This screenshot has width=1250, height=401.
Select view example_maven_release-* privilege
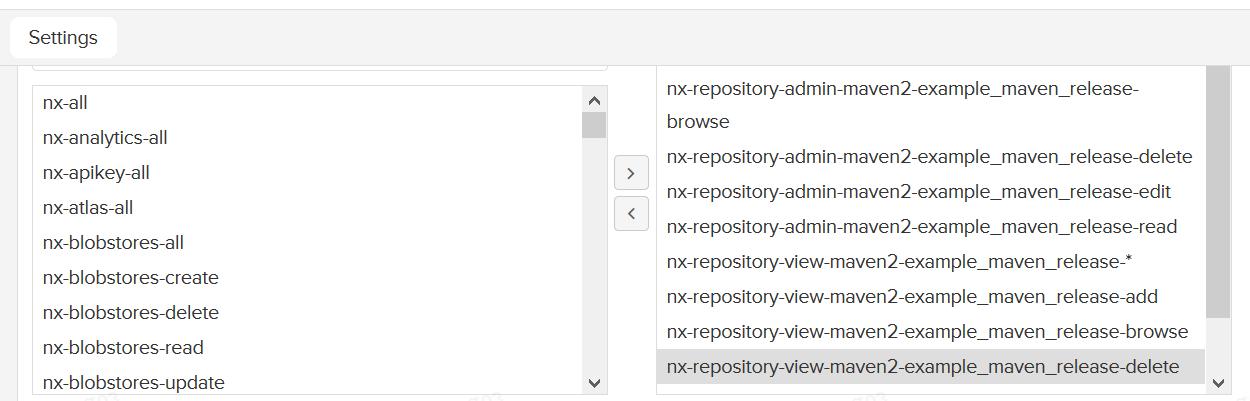coord(931,262)
